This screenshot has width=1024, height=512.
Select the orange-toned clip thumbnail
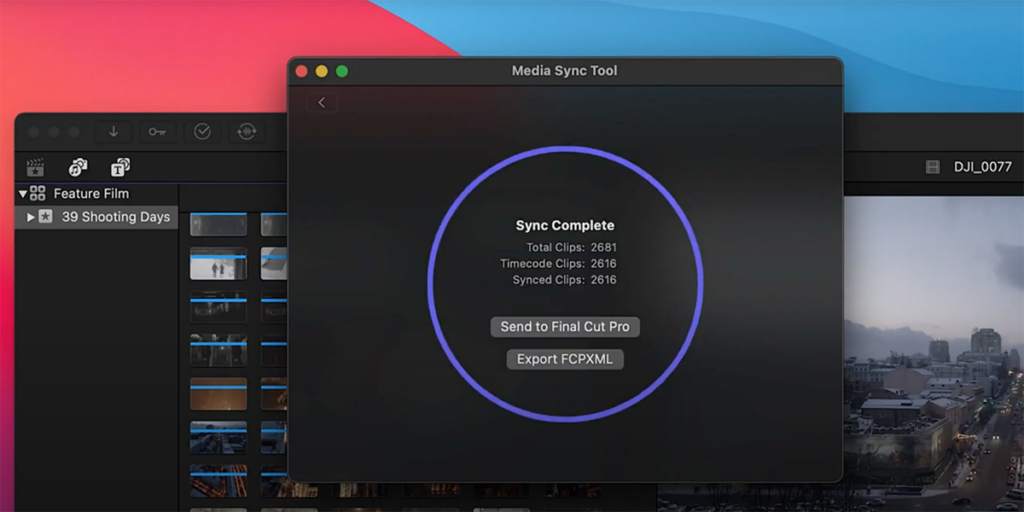218,393
